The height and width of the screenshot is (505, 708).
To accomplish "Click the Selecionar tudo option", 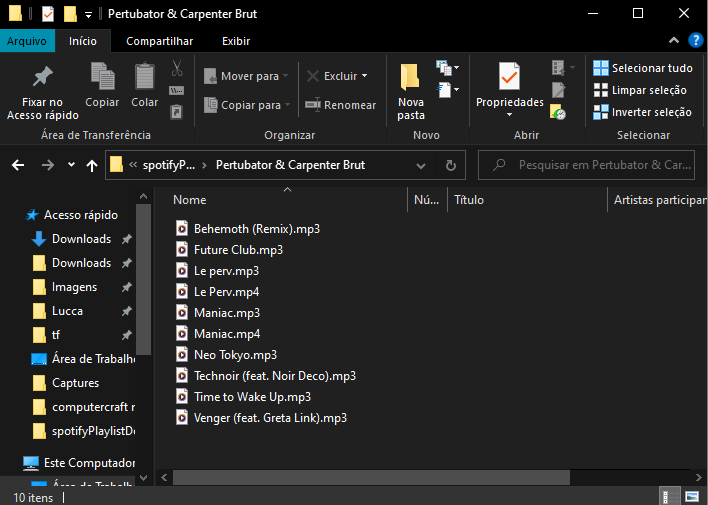I will [643, 68].
